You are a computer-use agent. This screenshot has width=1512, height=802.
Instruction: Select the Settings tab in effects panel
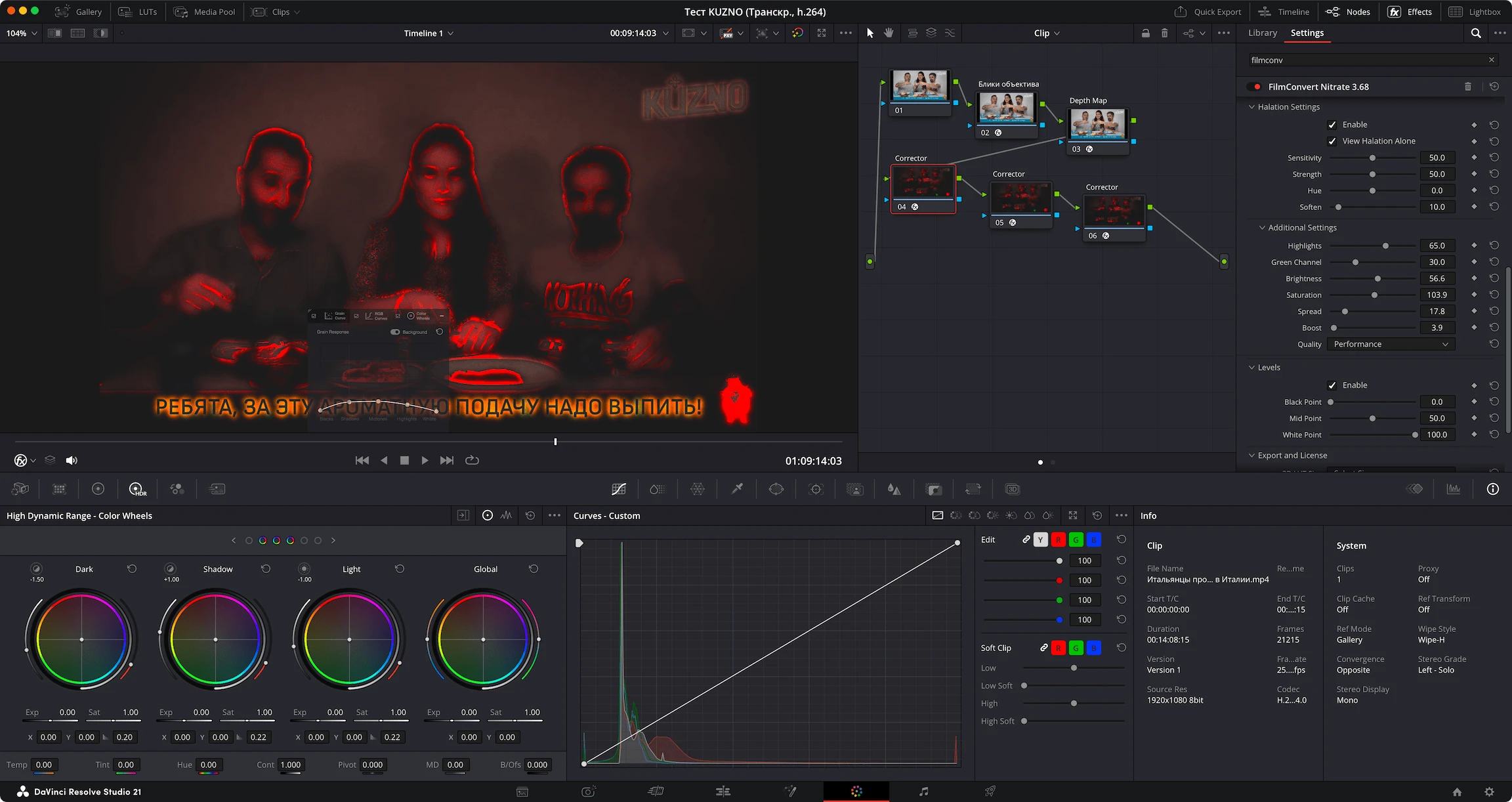[1307, 33]
